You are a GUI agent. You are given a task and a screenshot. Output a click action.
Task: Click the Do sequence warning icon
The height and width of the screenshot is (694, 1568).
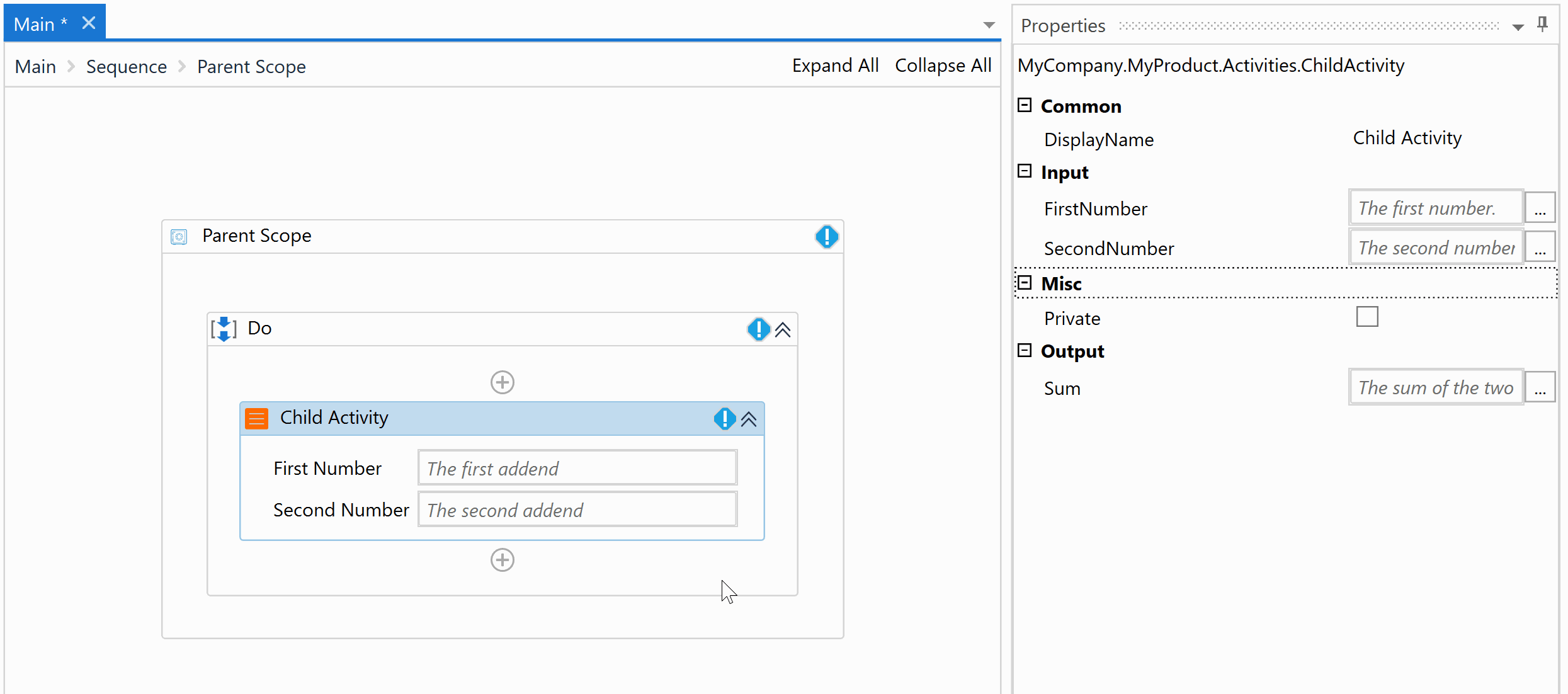click(758, 329)
